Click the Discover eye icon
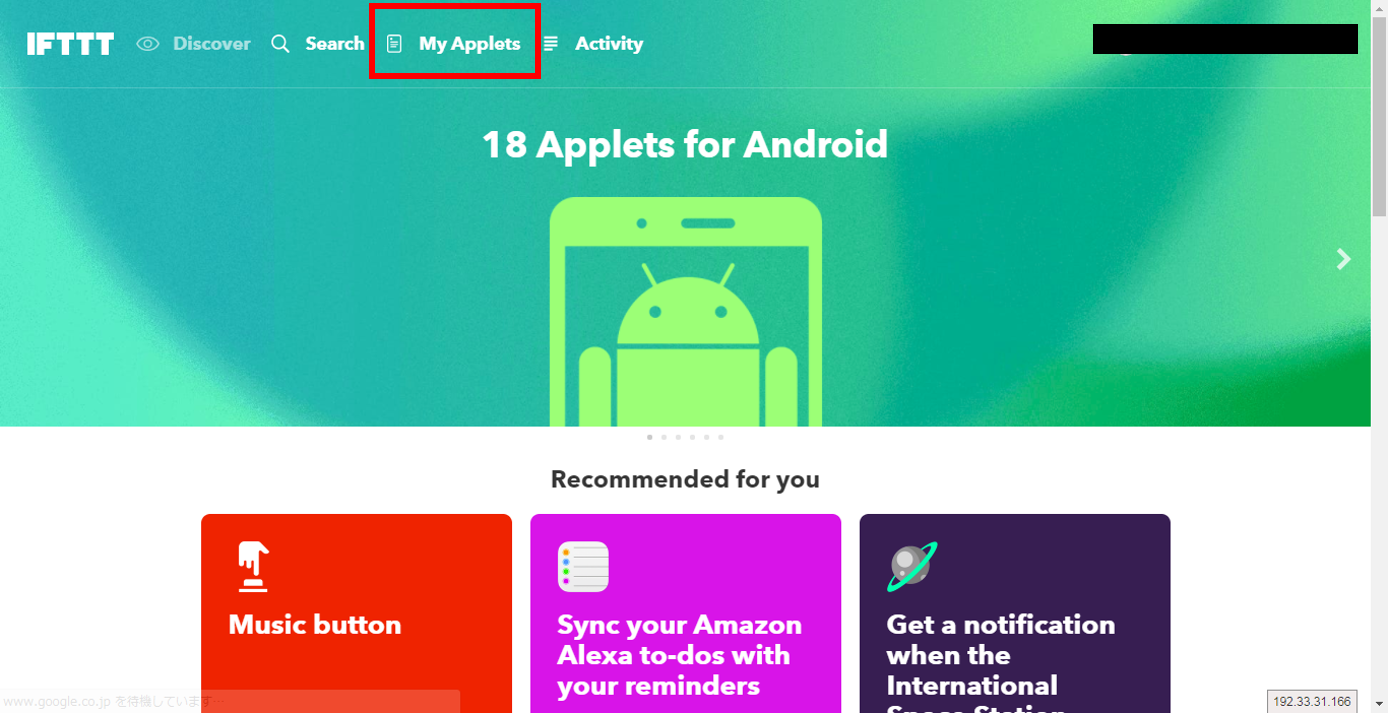This screenshot has width=1388, height=713. point(148,44)
